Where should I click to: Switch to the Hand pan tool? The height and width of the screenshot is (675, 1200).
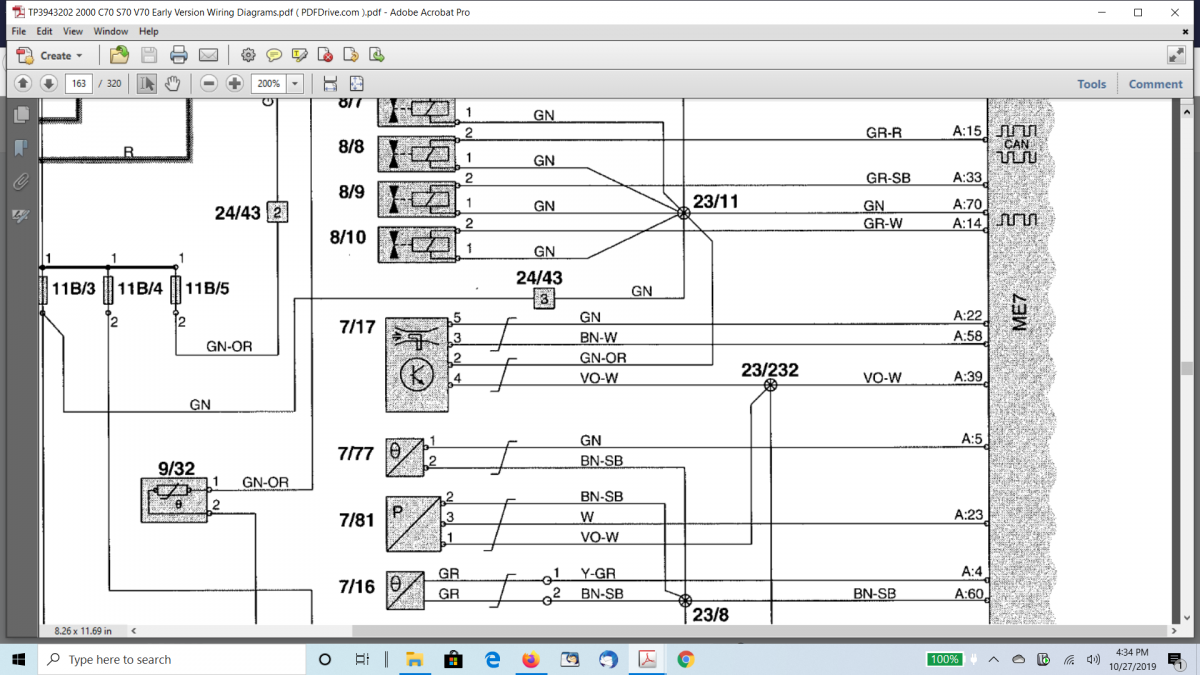pos(172,84)
